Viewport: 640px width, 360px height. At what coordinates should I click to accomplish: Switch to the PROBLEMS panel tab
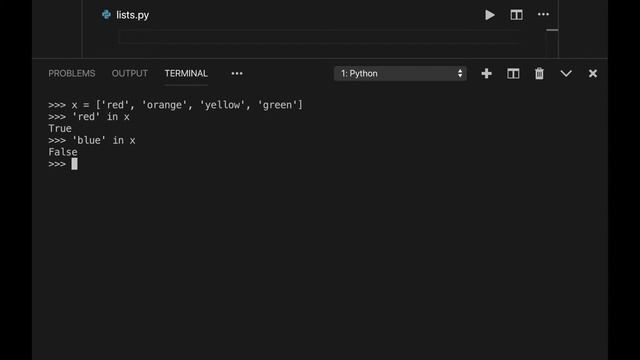72,73
